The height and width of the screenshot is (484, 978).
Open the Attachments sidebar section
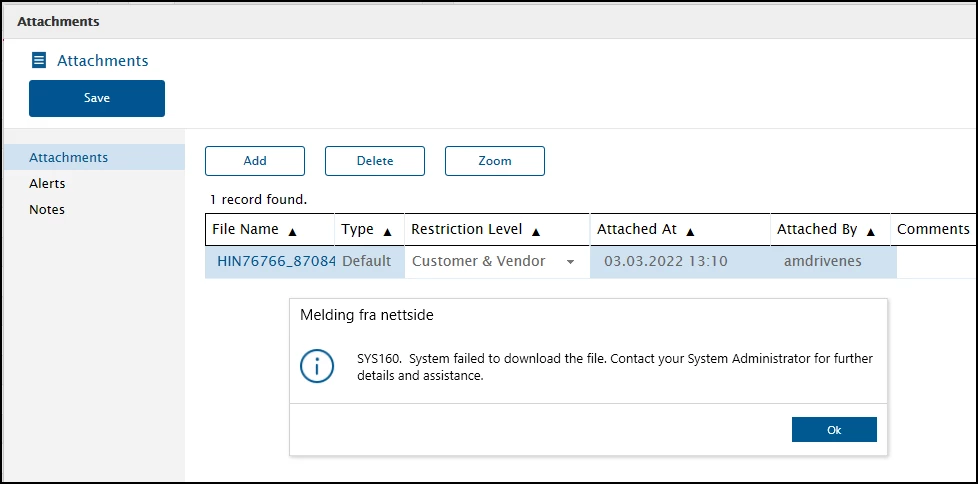pos(69,157)
